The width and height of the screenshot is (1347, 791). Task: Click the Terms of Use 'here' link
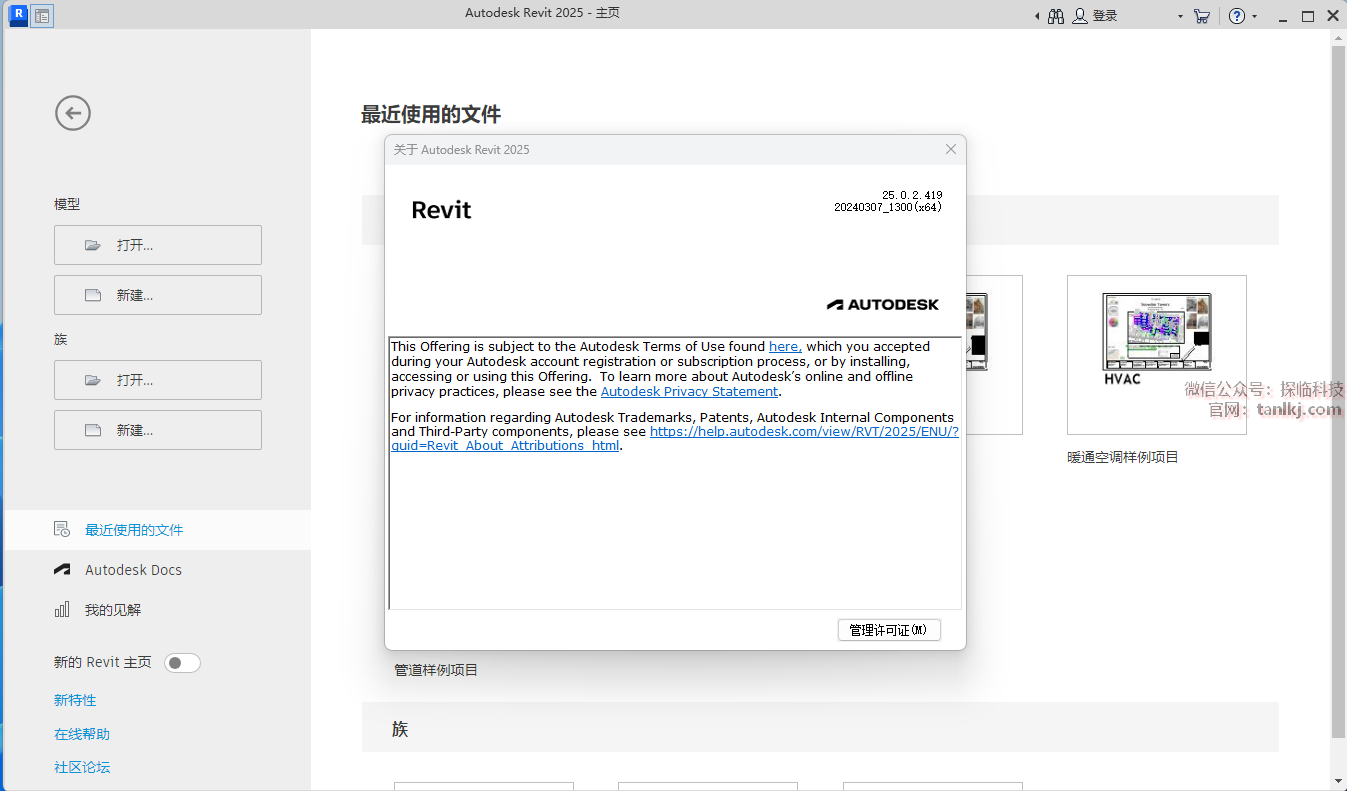[783, 347]
